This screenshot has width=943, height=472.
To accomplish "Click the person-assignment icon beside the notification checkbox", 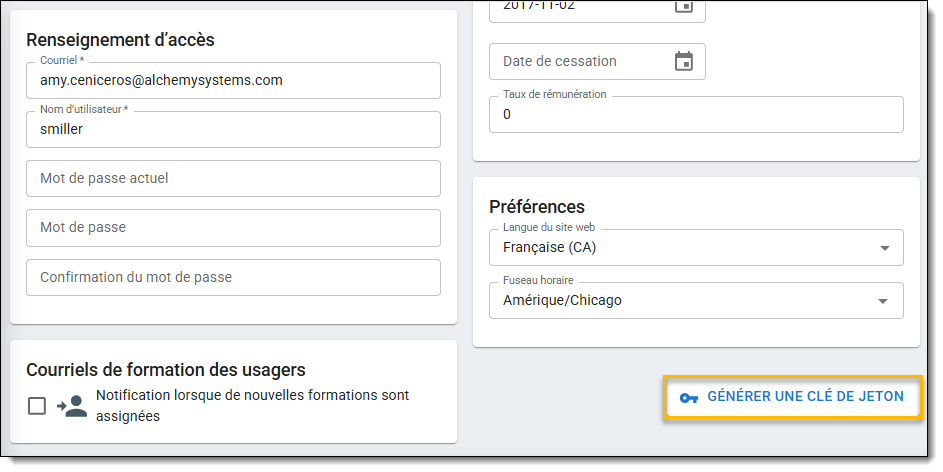I will coord(72,406).
